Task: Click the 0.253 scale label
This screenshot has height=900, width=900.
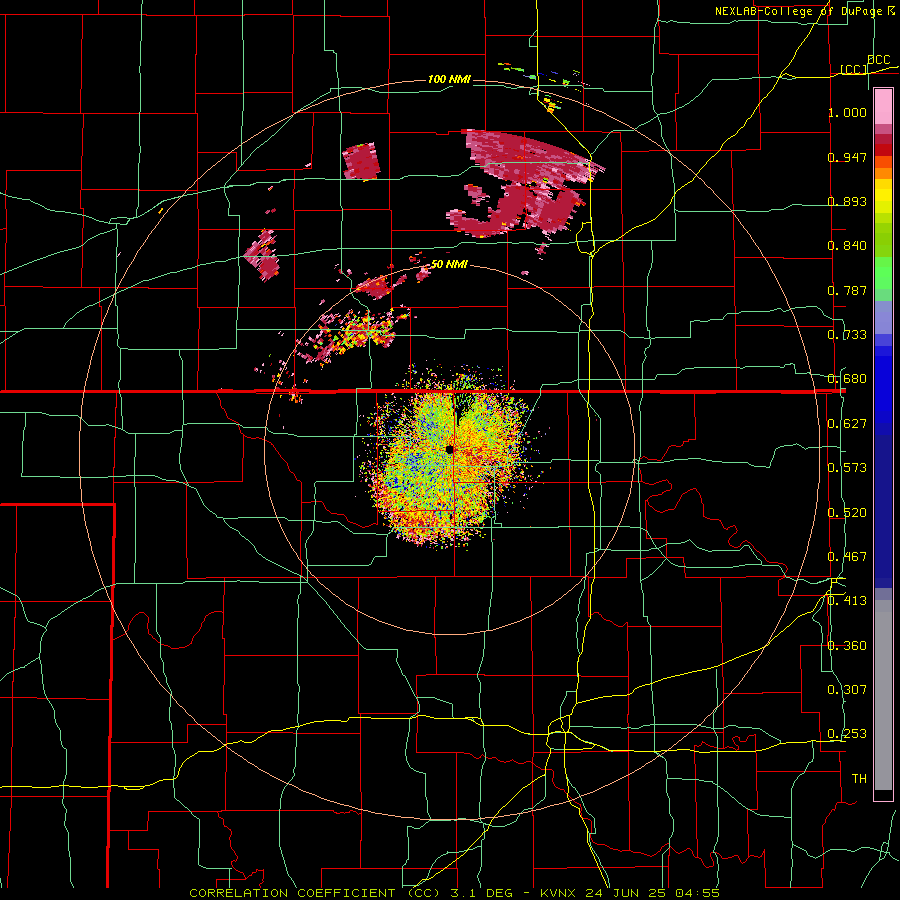Action: point(847,734)
